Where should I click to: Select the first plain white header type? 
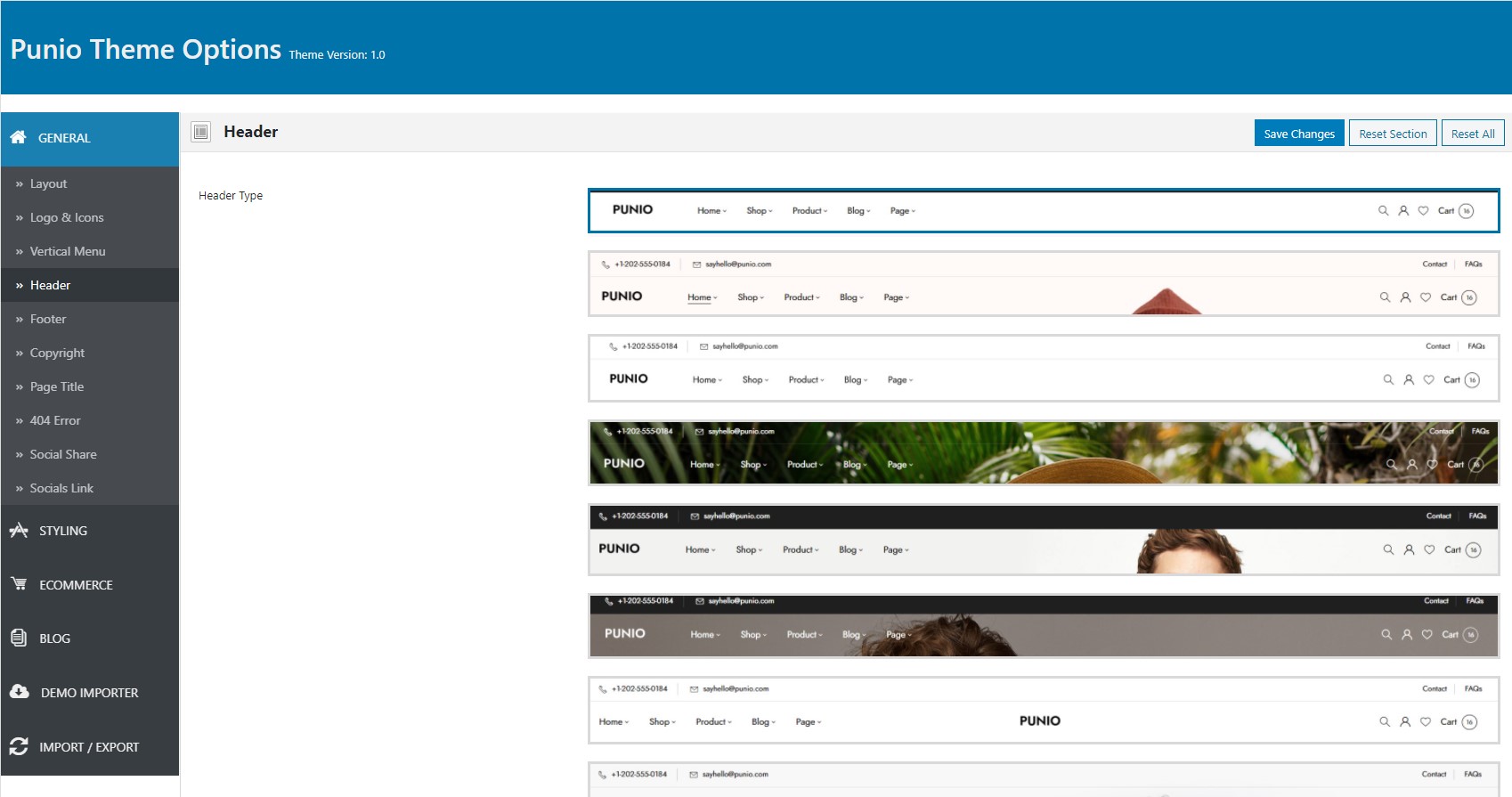coord(1044,210)
